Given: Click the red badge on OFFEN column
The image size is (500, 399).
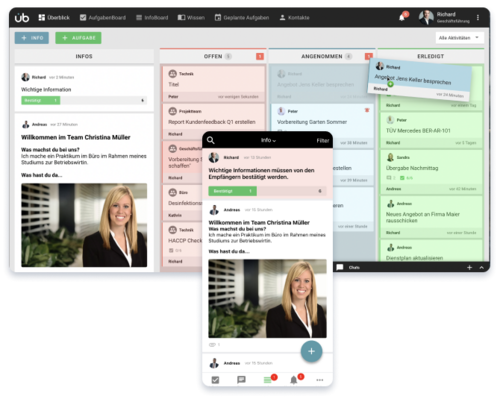Looking at the screenshot, I should (x=260, y=56).
